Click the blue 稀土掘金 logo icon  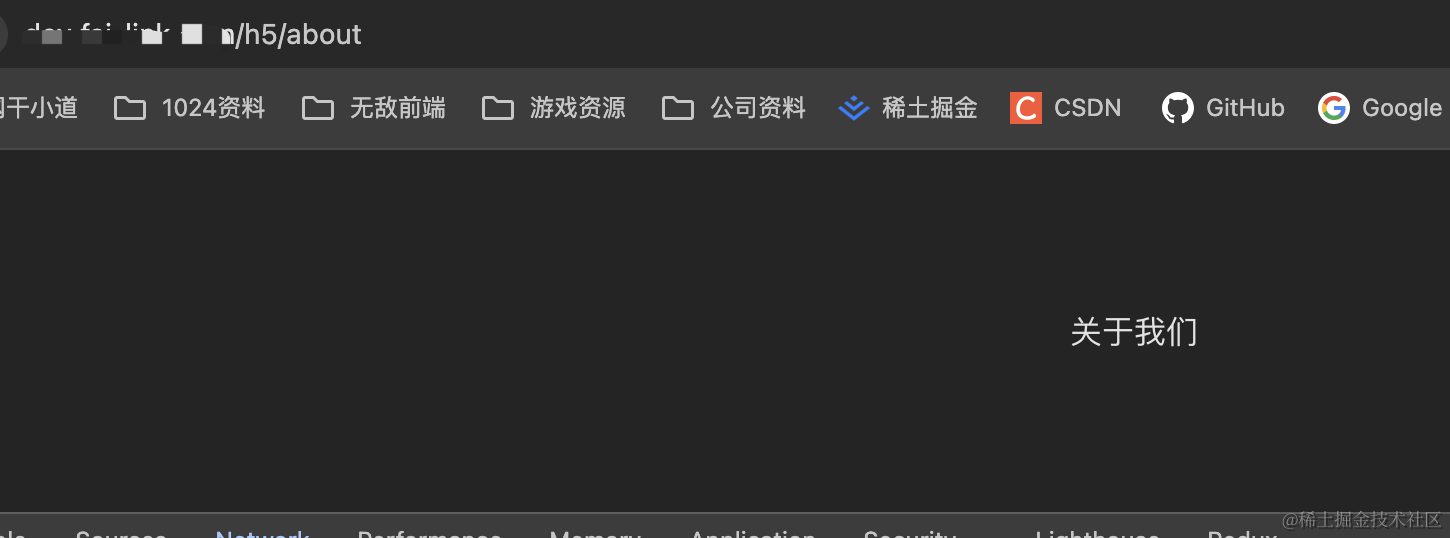tap(853, 108)
